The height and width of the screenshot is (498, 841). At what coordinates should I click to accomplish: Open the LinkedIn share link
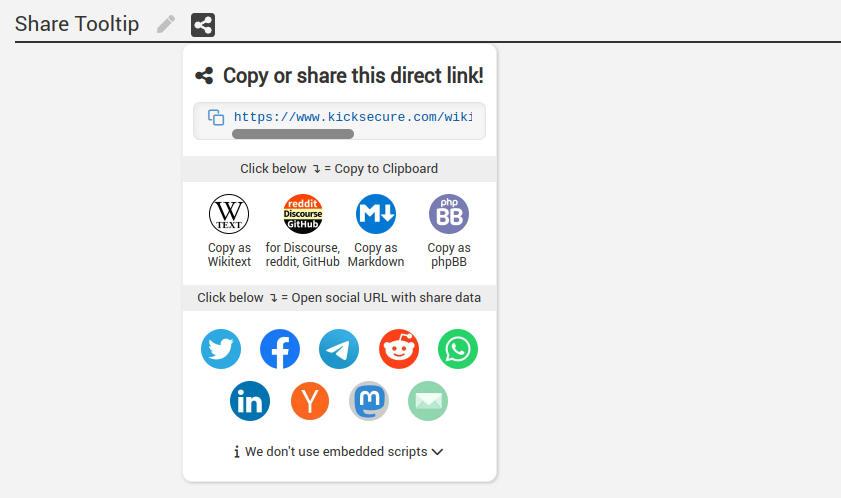point(250,401)
